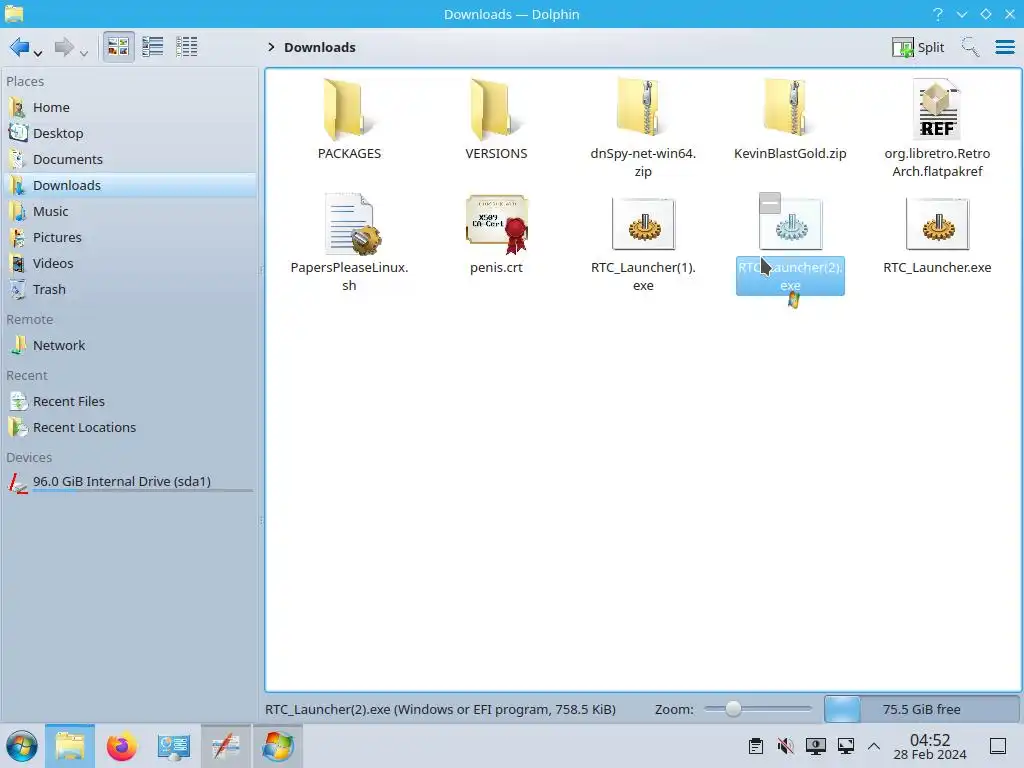Toggle Split view

pyautogui.click(x=918, y=47)
